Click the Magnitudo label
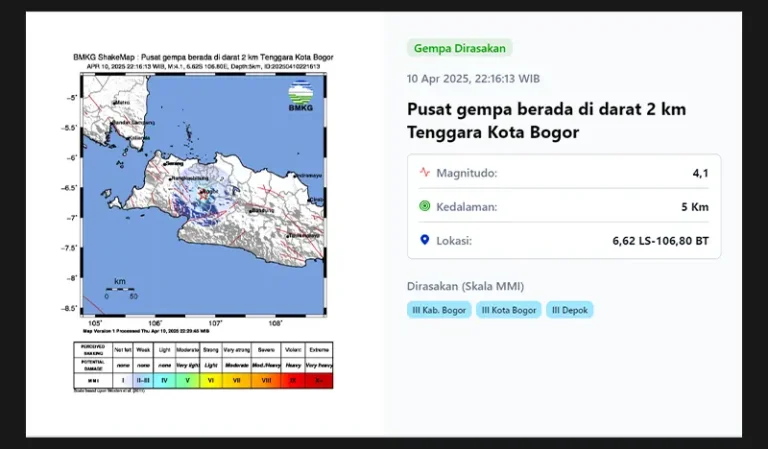 click(467, 173)
